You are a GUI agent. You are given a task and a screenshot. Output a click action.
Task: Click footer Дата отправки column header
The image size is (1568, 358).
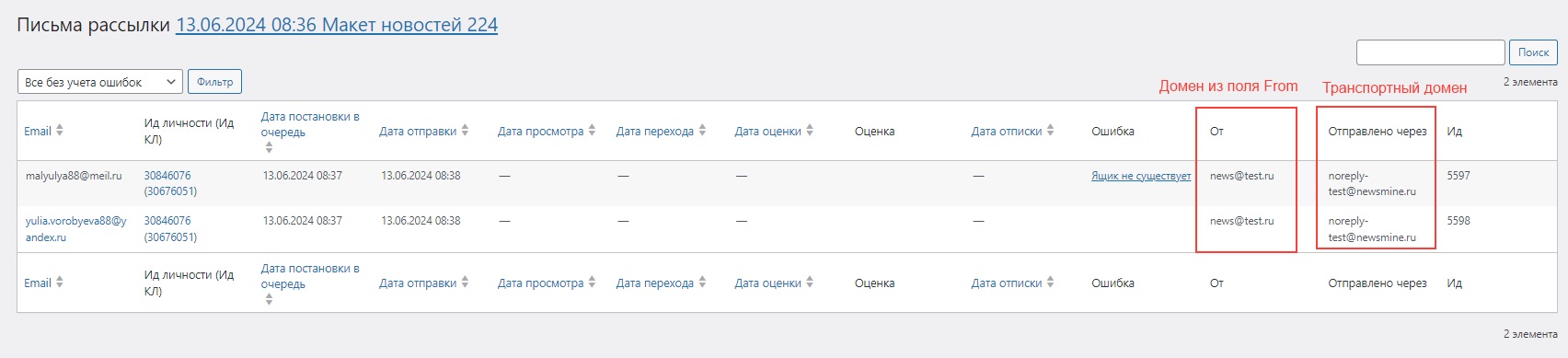(x=418, y=283)
